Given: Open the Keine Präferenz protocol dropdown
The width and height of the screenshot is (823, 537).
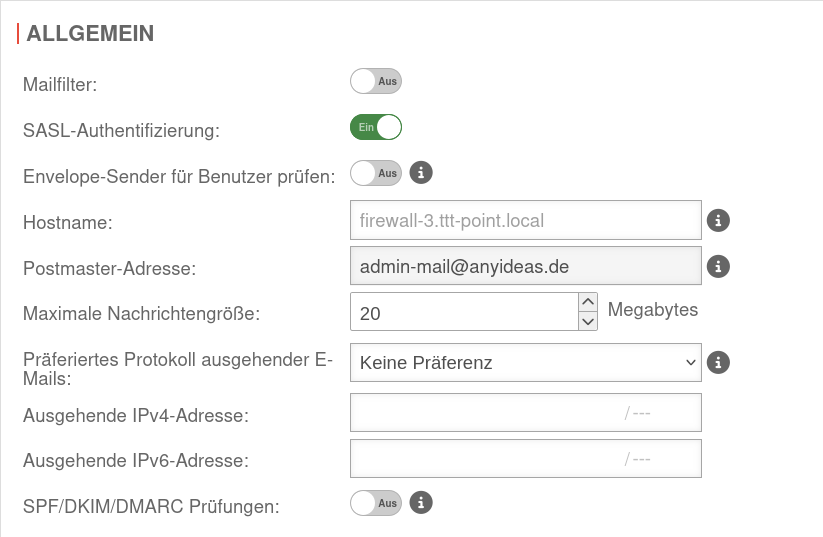Looking at the screenshot, I should (x=525, y=362).
